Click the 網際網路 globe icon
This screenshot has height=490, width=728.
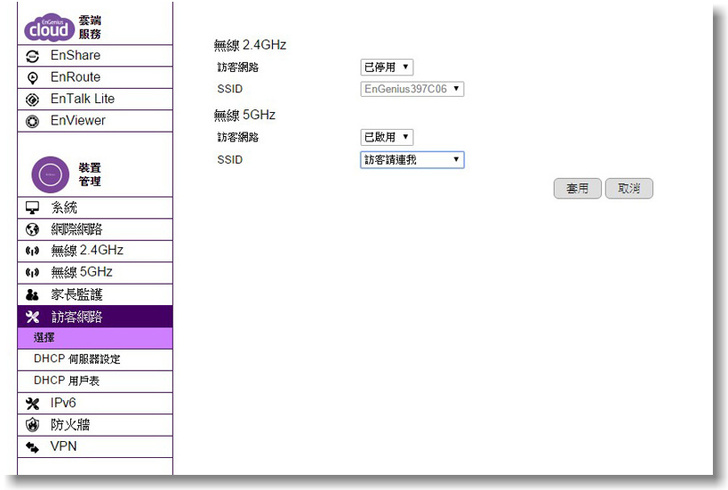32,230
